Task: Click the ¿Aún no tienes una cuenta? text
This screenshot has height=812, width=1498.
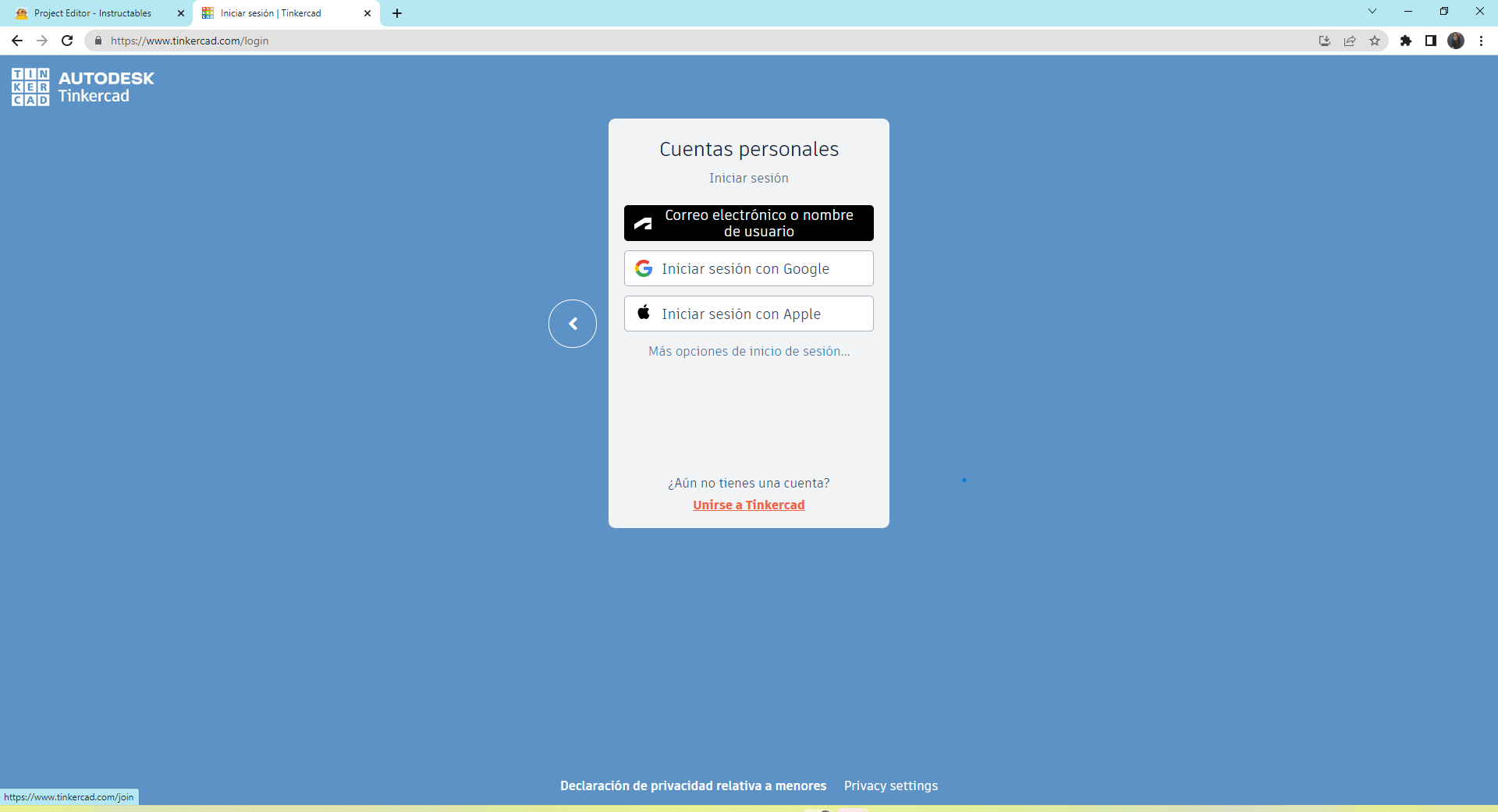Action: pos(749,484)
